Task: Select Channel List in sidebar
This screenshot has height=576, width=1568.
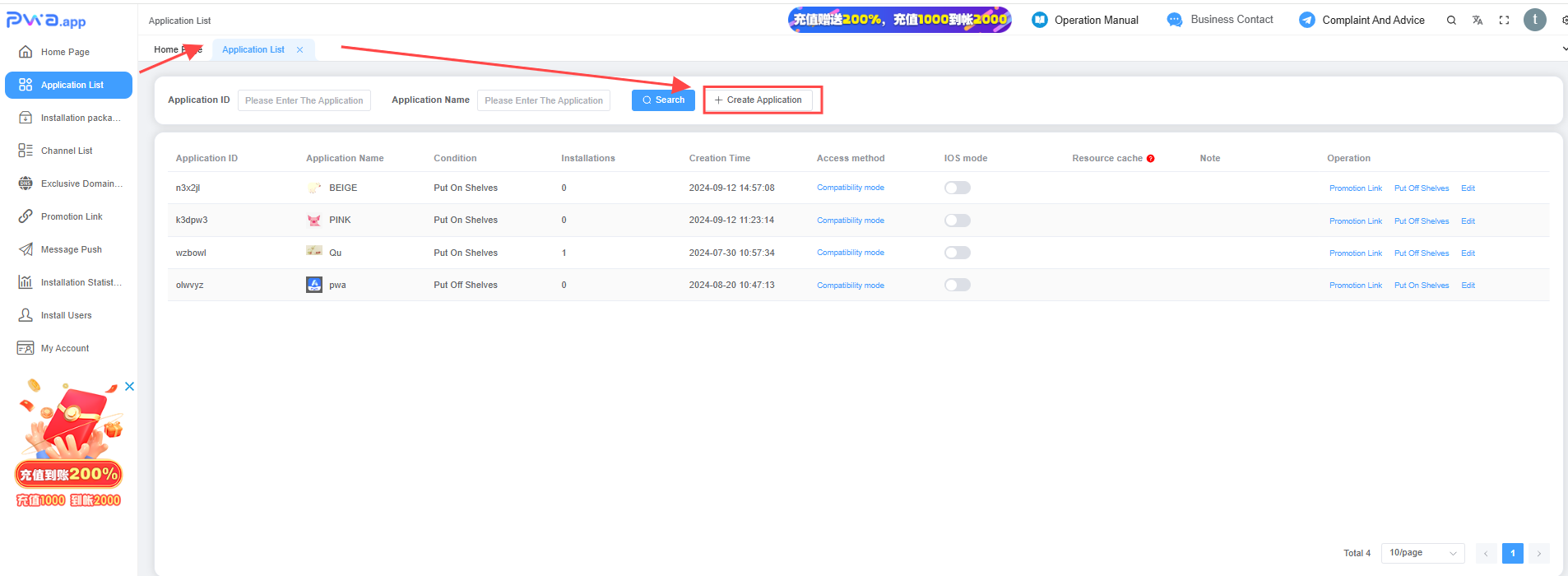Action: [69, 151]
